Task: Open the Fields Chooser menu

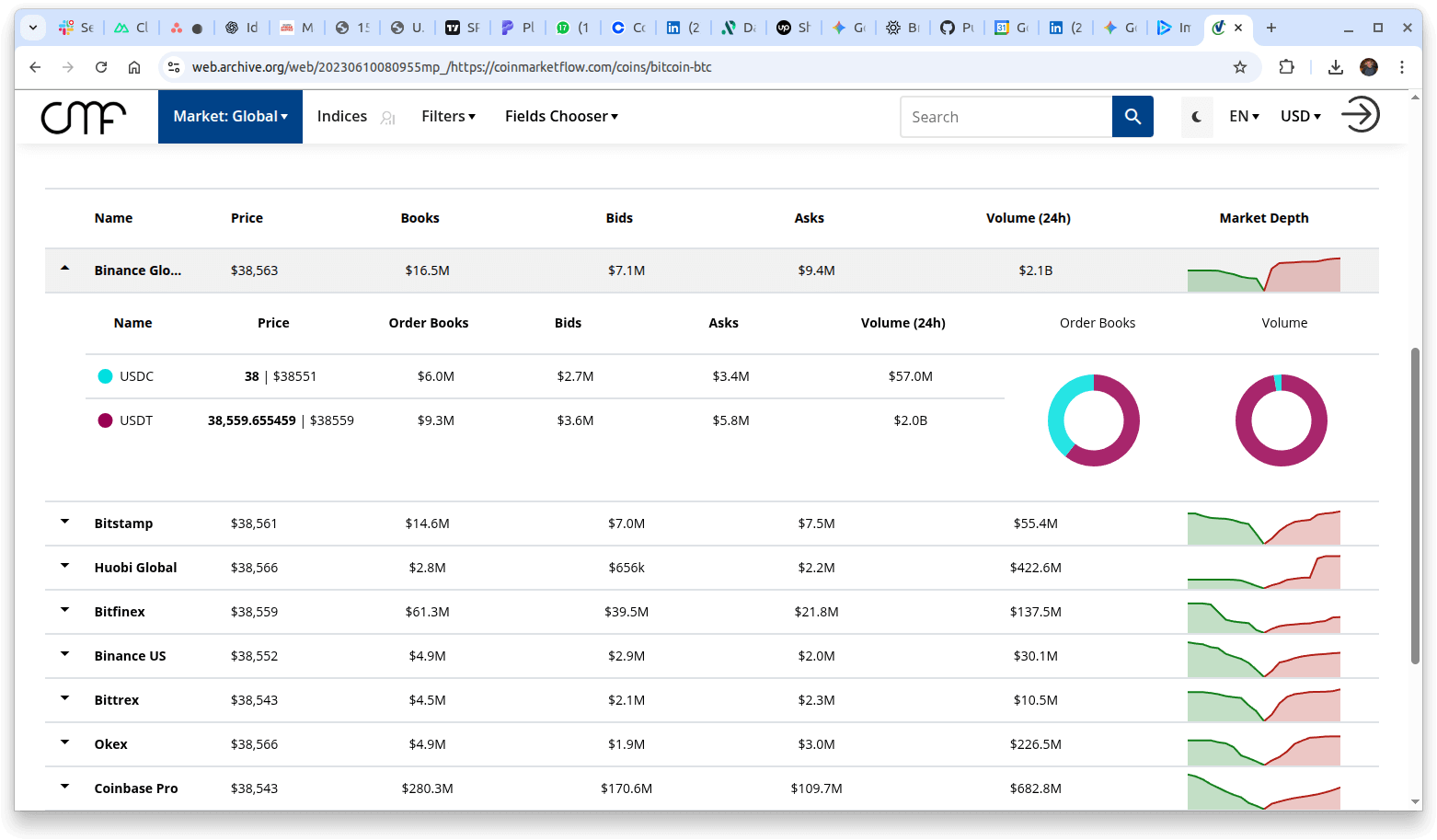Action: tap(561, 117)
